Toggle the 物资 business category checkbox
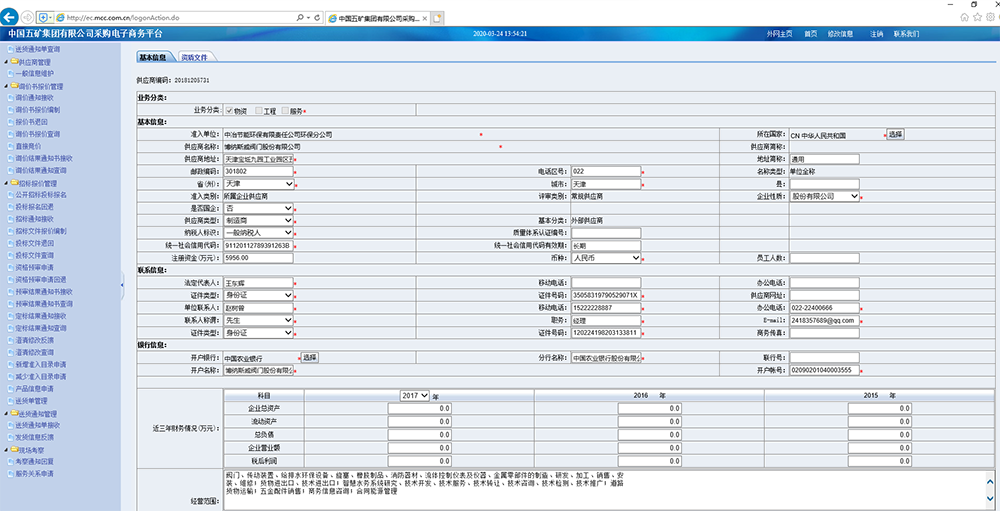 pos(229,110)
